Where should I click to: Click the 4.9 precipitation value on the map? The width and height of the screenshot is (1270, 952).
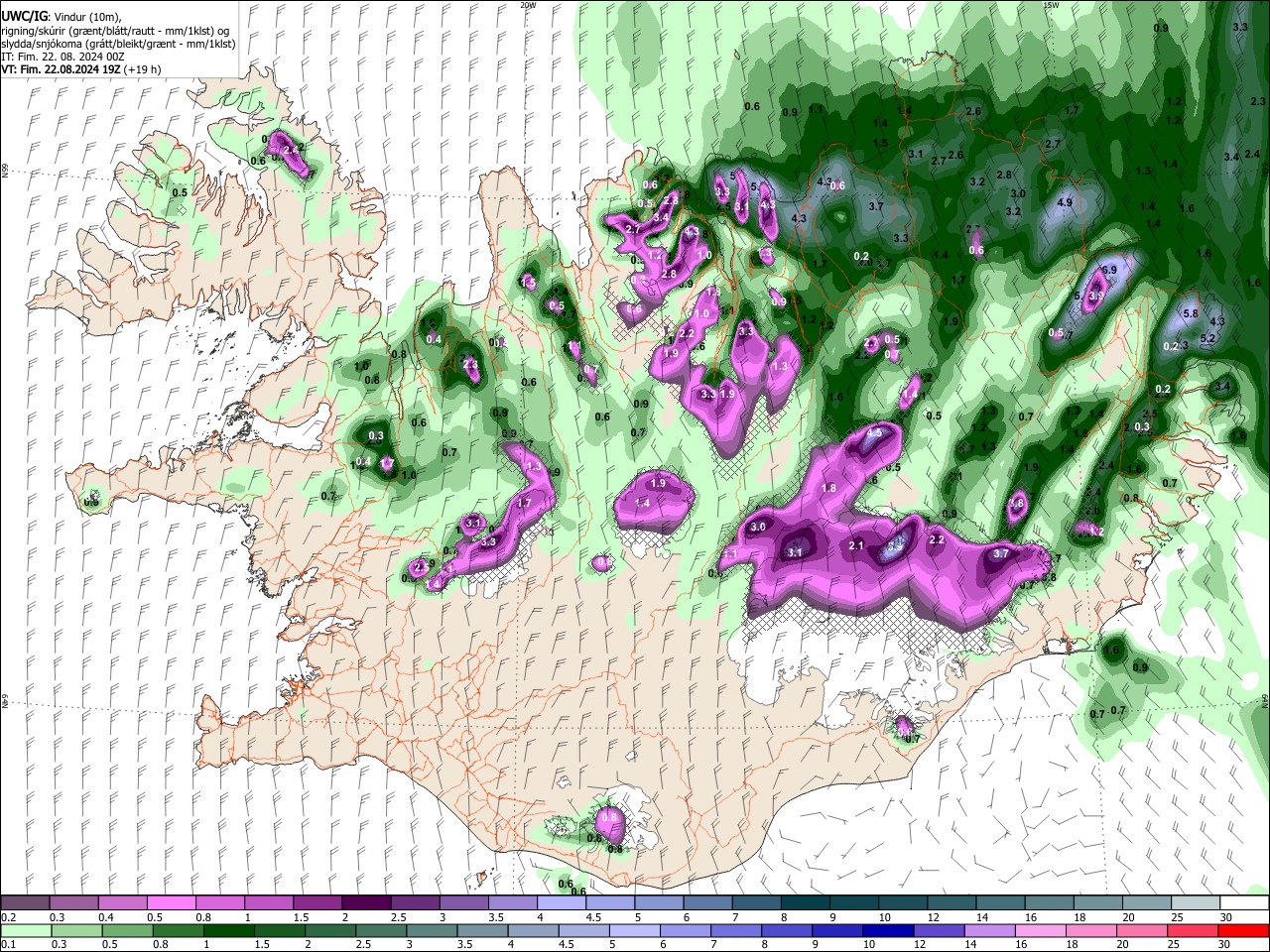click(x=1066, y=202)
